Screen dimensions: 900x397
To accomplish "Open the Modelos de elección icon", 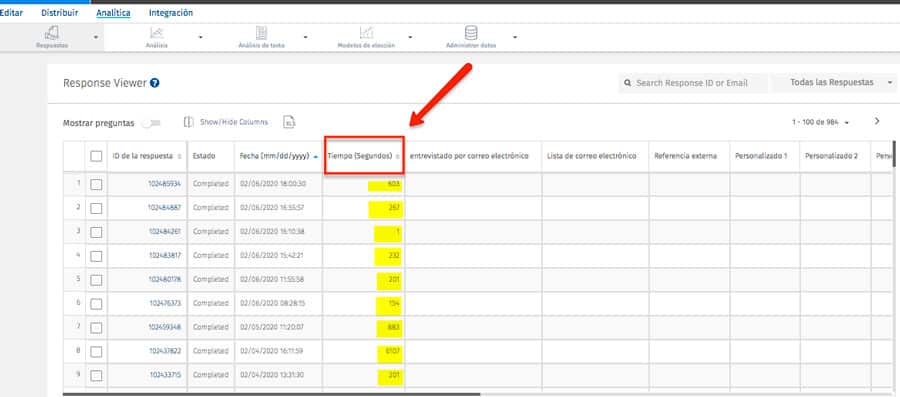I will click(x=366, y=33).
